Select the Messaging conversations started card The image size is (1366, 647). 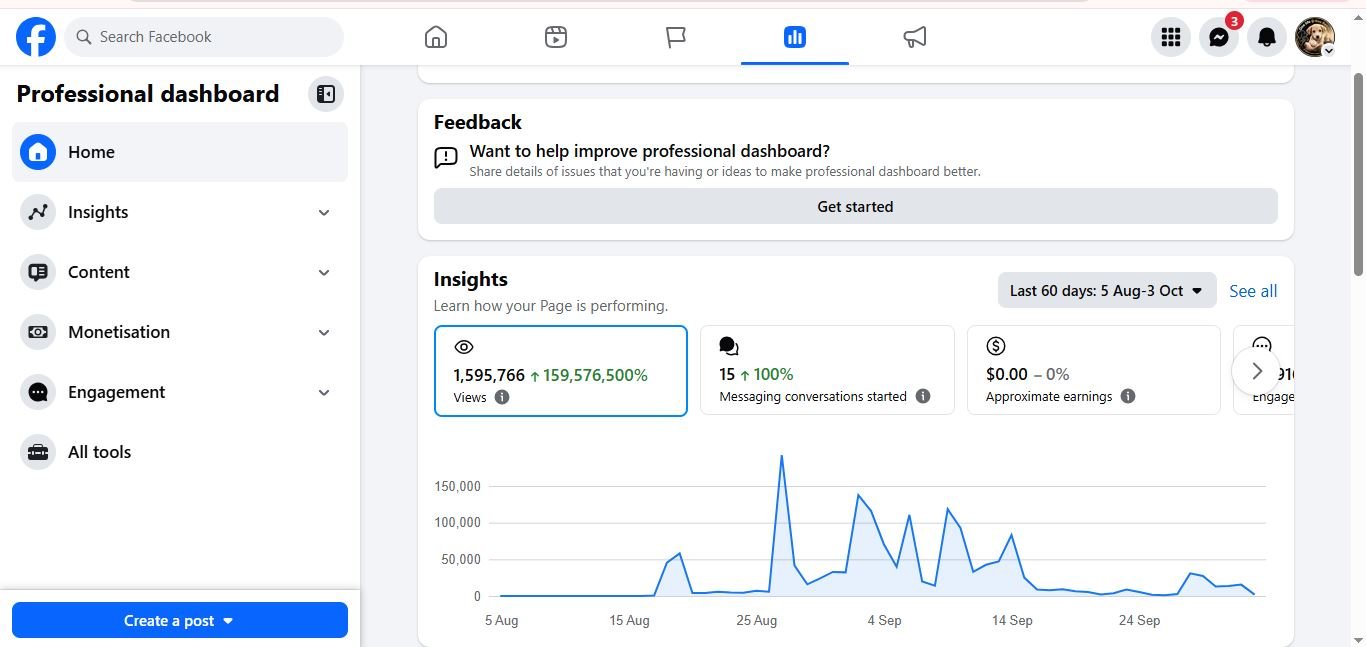click(827, 370)
